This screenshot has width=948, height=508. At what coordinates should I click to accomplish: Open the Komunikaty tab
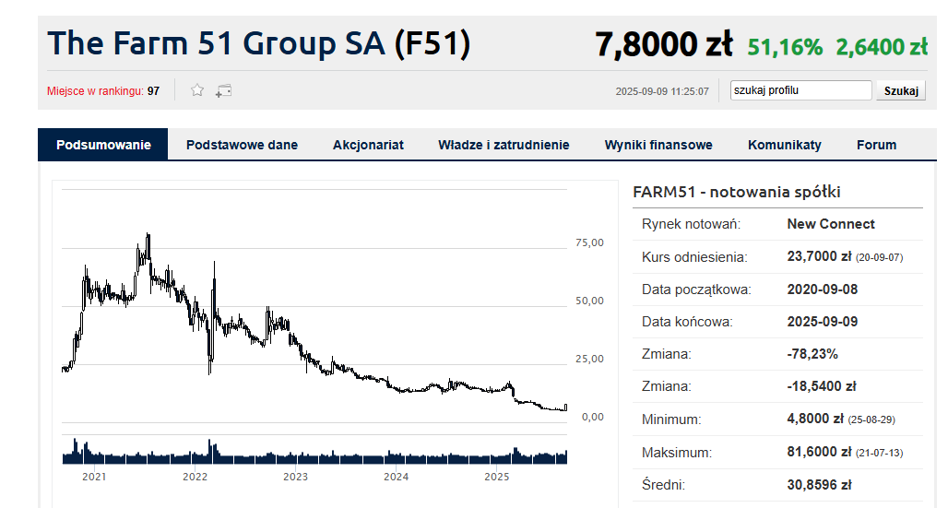point(784,145)
